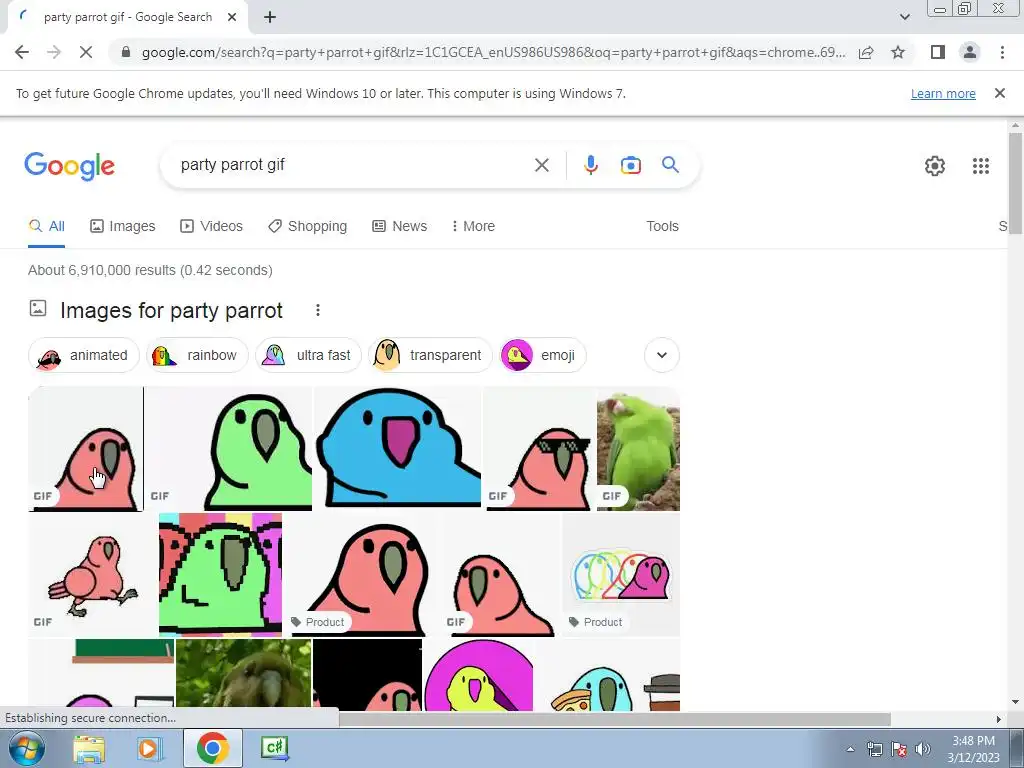Screen dimensions: 1024x768
Task: Open the Learn more link
Action: pos(943,93)
